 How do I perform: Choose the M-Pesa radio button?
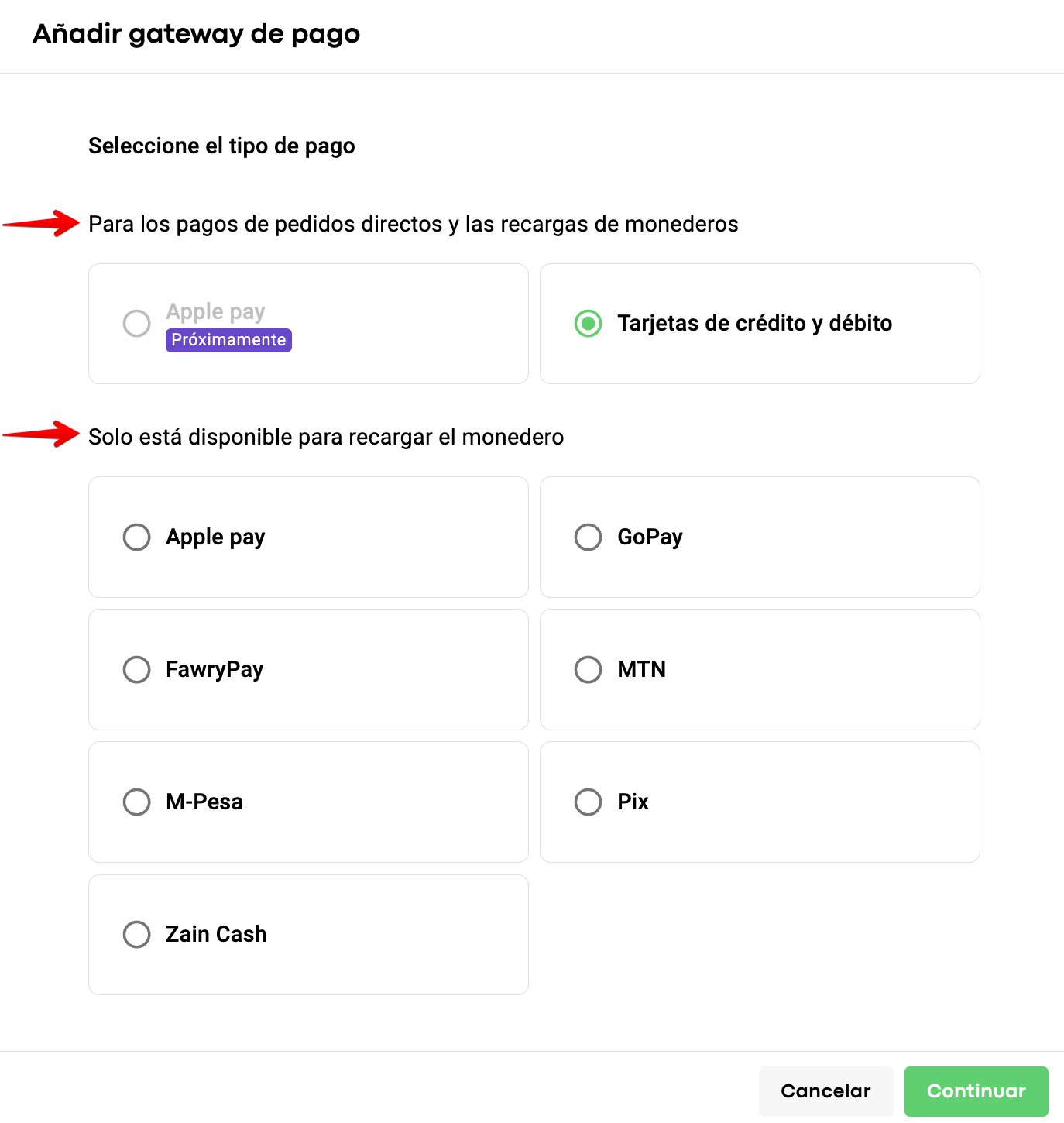pos(137,802)
